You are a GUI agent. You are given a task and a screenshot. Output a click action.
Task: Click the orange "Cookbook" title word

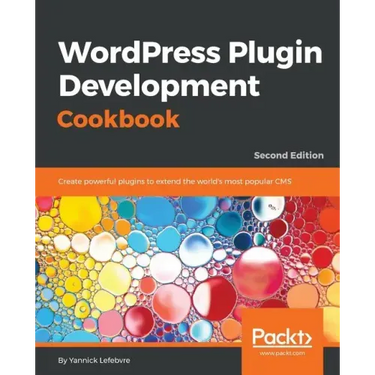click(x=119, y=118)
